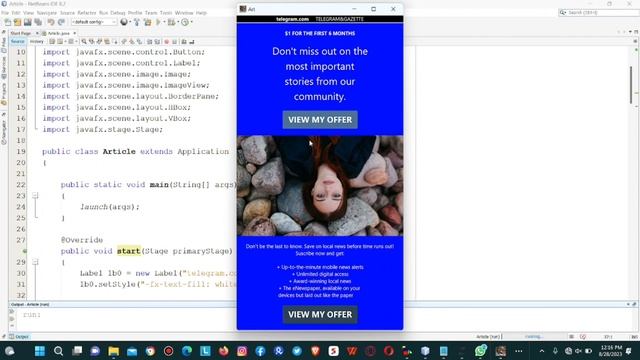Open File Explorer from taskbar
This screenshot has width=640, height=360.
113,351
